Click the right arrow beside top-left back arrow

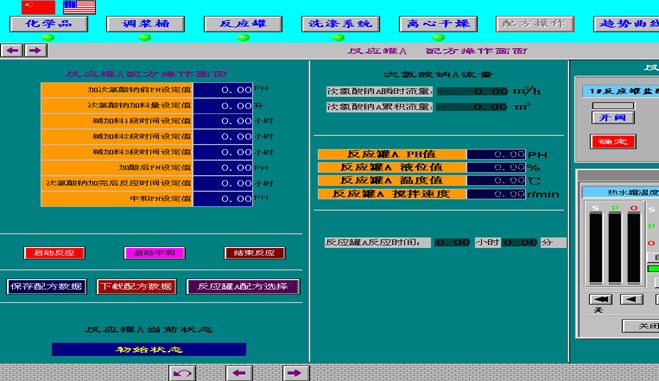[x=36, y=51]
